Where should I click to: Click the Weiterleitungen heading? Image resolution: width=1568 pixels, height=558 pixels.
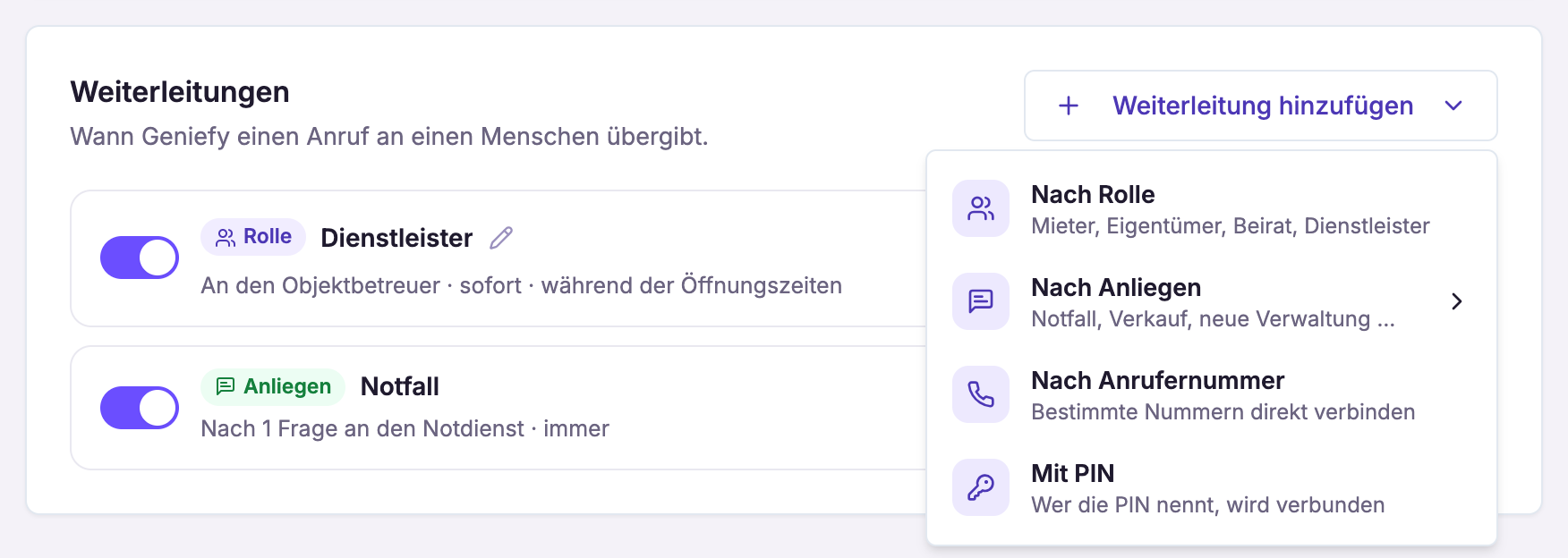click(180, 92)
